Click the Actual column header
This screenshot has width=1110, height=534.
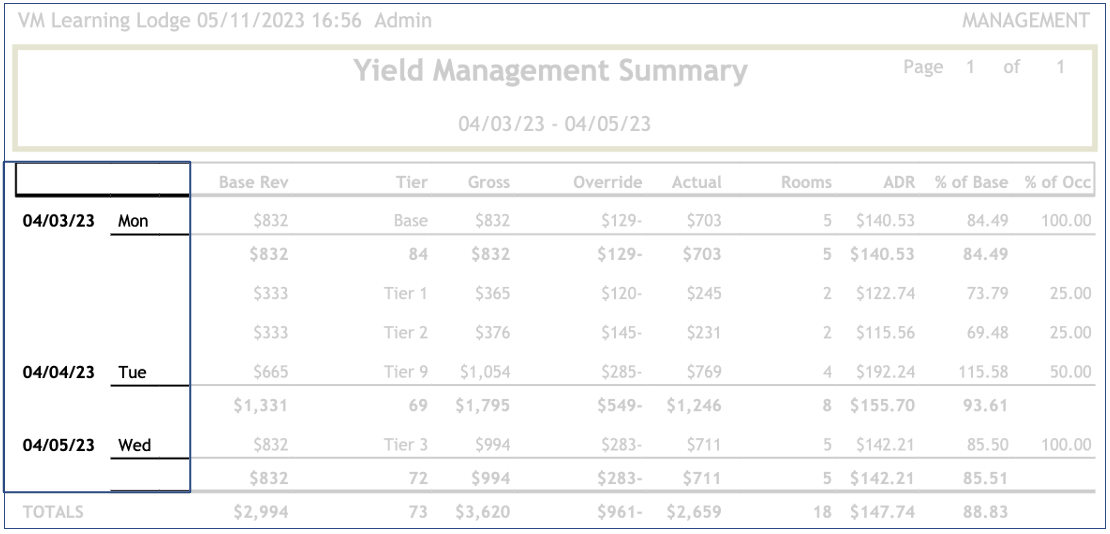pyautogui.click(x=697, y=182)
